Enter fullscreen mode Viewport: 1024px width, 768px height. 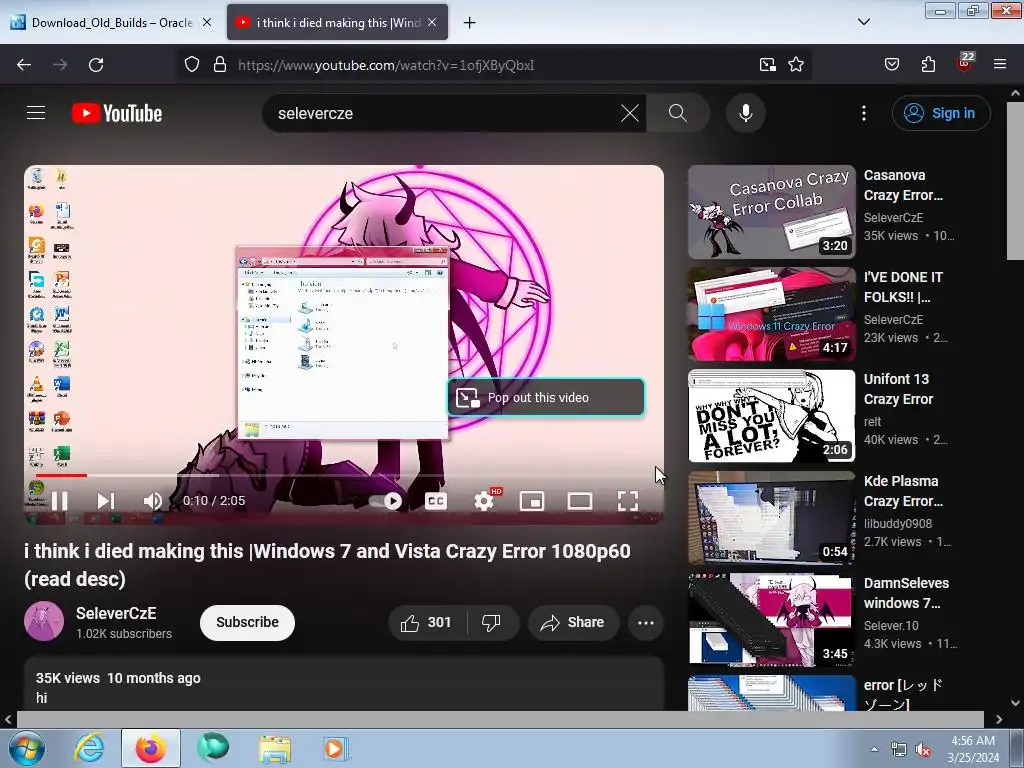pos(628,501)
